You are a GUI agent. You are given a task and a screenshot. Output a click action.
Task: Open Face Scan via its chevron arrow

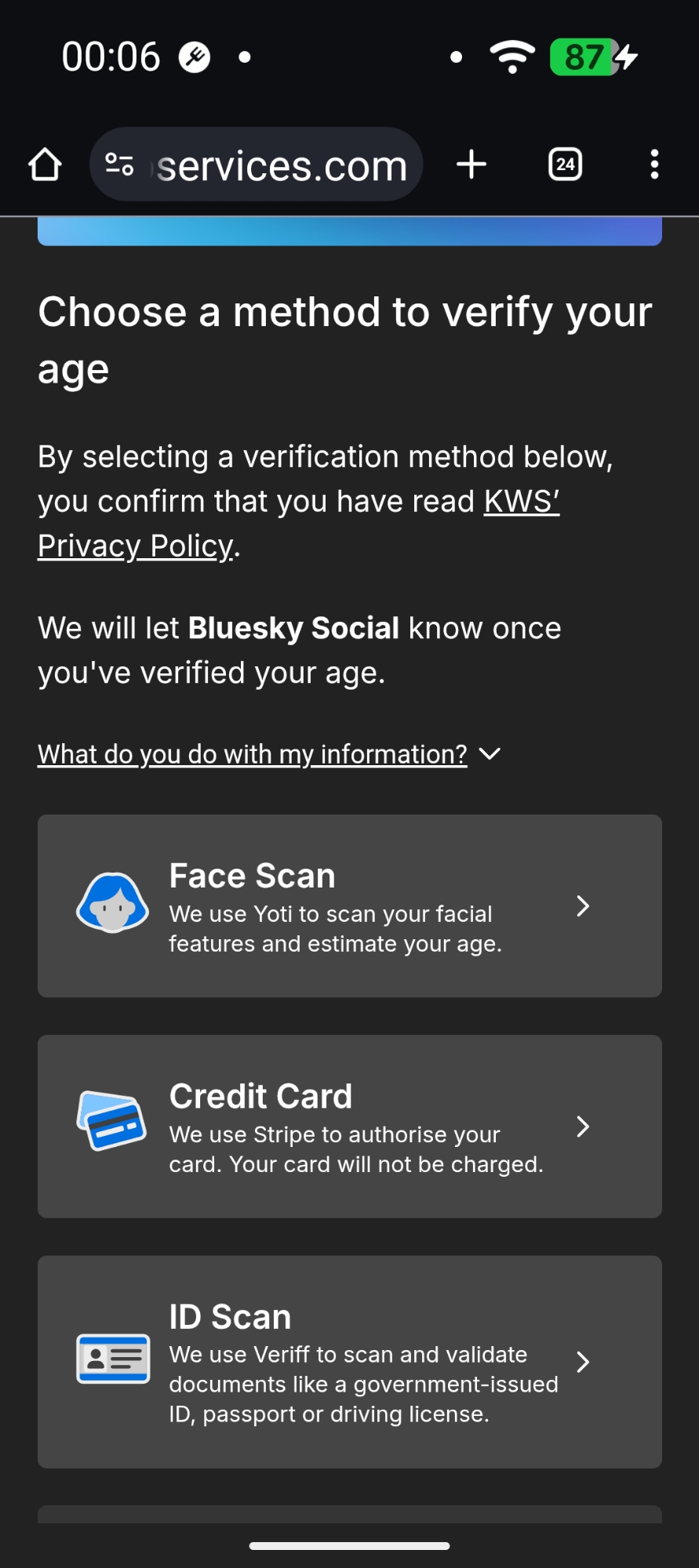pyautogui.click(x=583, y=906)
